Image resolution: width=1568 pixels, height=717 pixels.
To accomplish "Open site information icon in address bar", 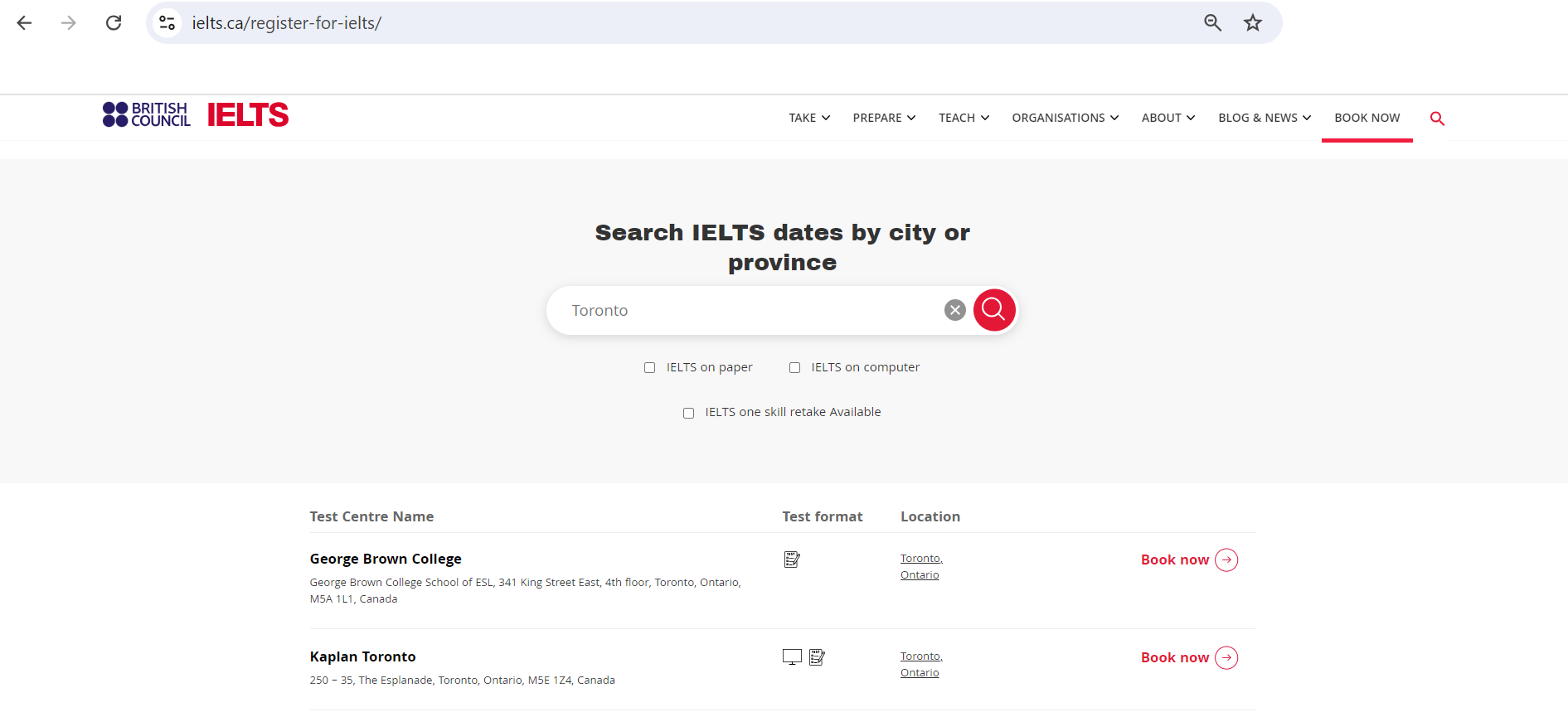I will [x=167, y=23].
